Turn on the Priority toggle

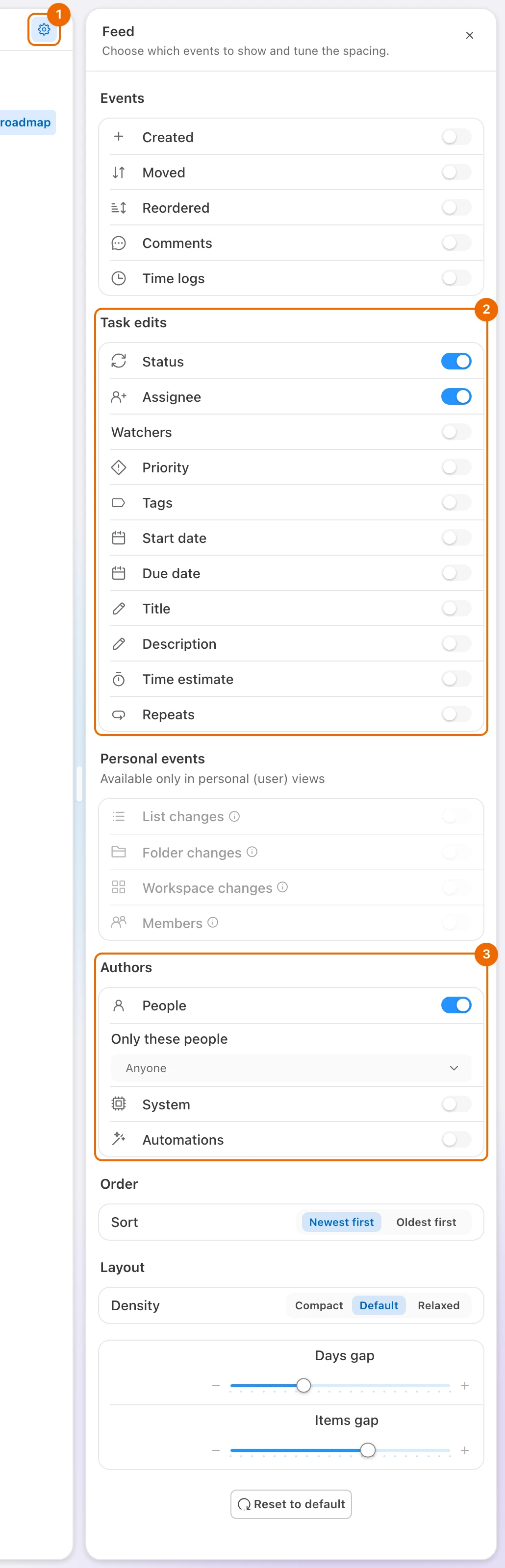pos(456,467)
